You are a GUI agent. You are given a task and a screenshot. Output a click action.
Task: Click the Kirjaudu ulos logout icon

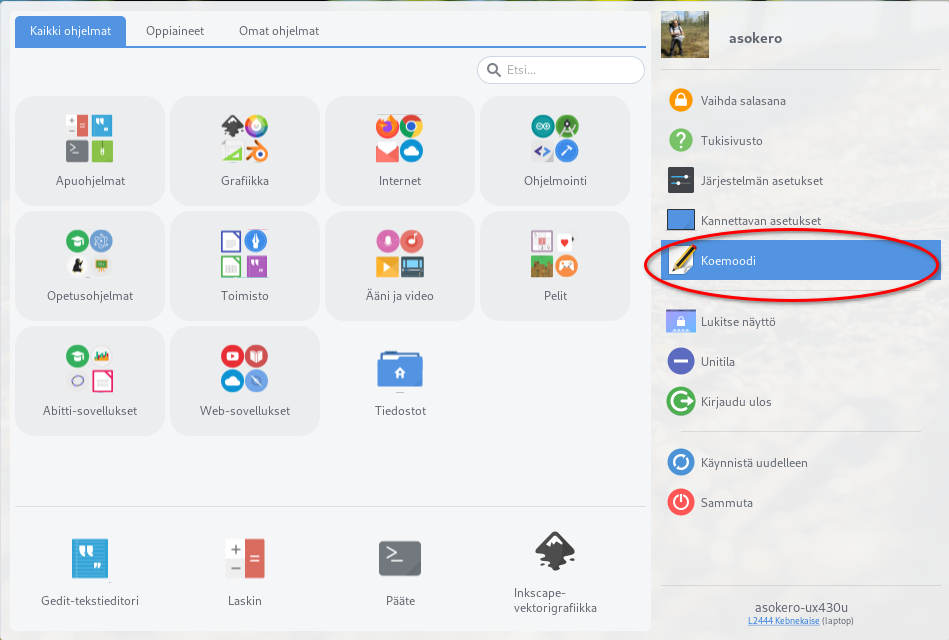pyautogui.click(x=680, y=401)
